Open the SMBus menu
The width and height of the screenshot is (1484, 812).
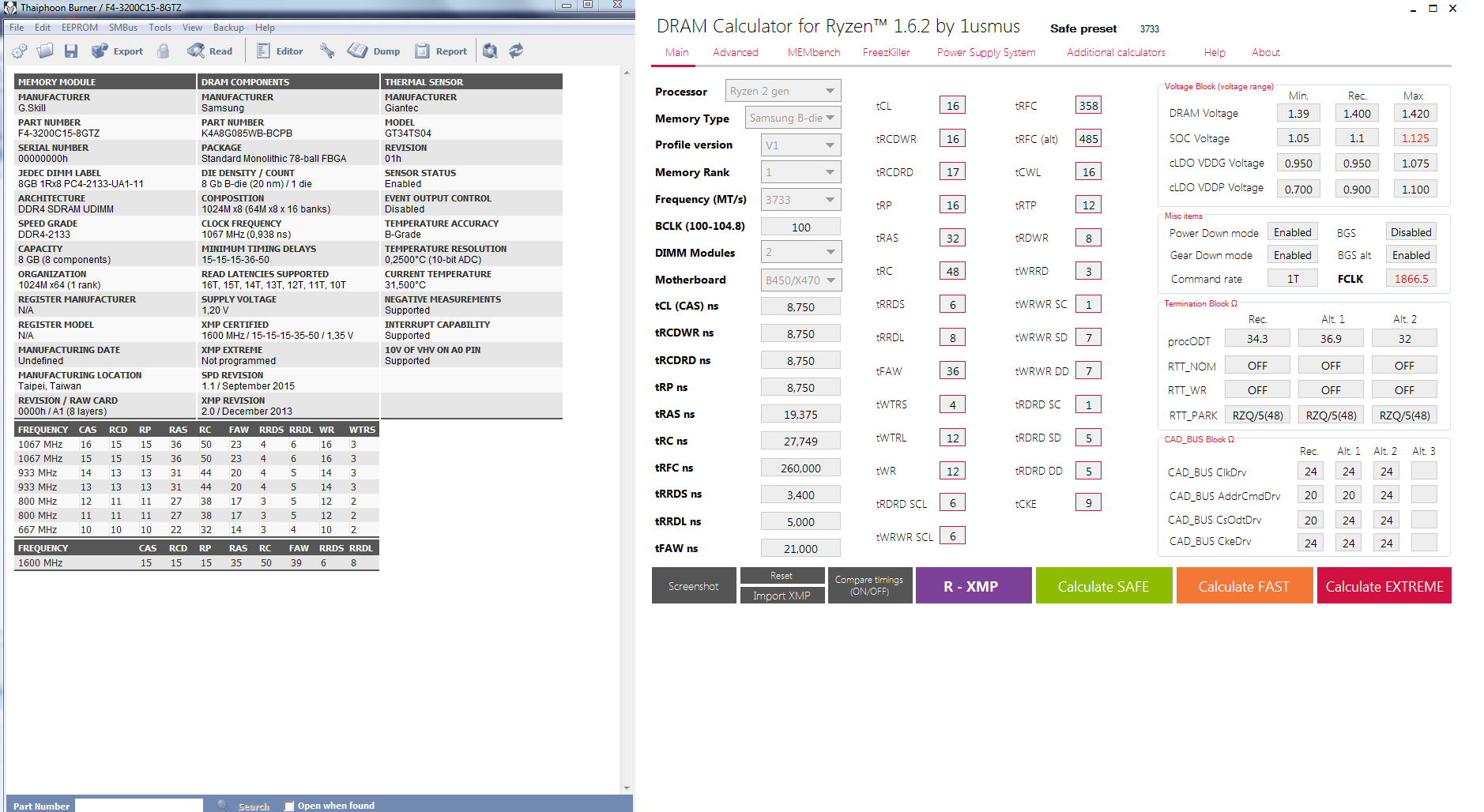[123, 28]
